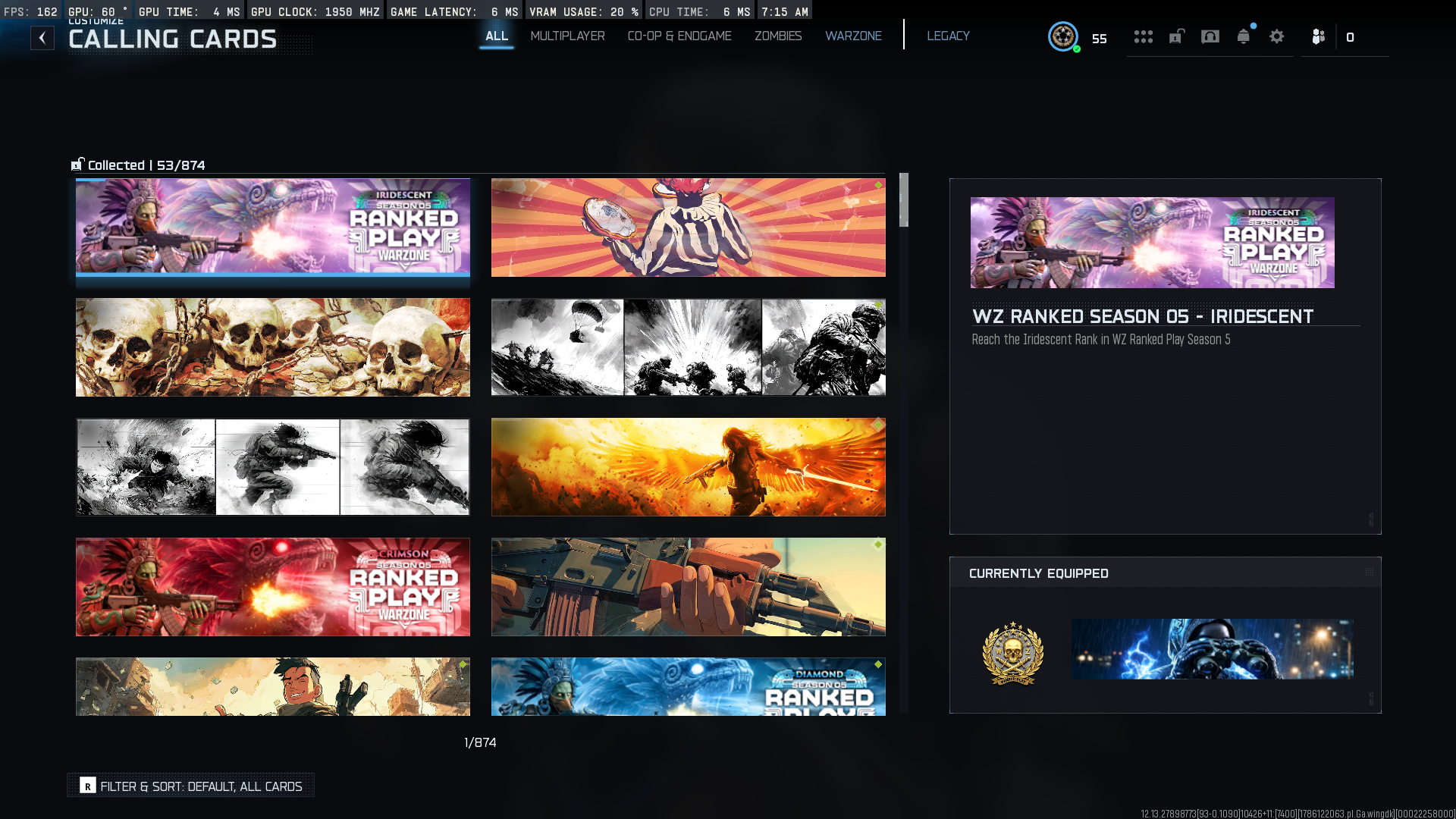Select the skulls and chains calling card

273,347
